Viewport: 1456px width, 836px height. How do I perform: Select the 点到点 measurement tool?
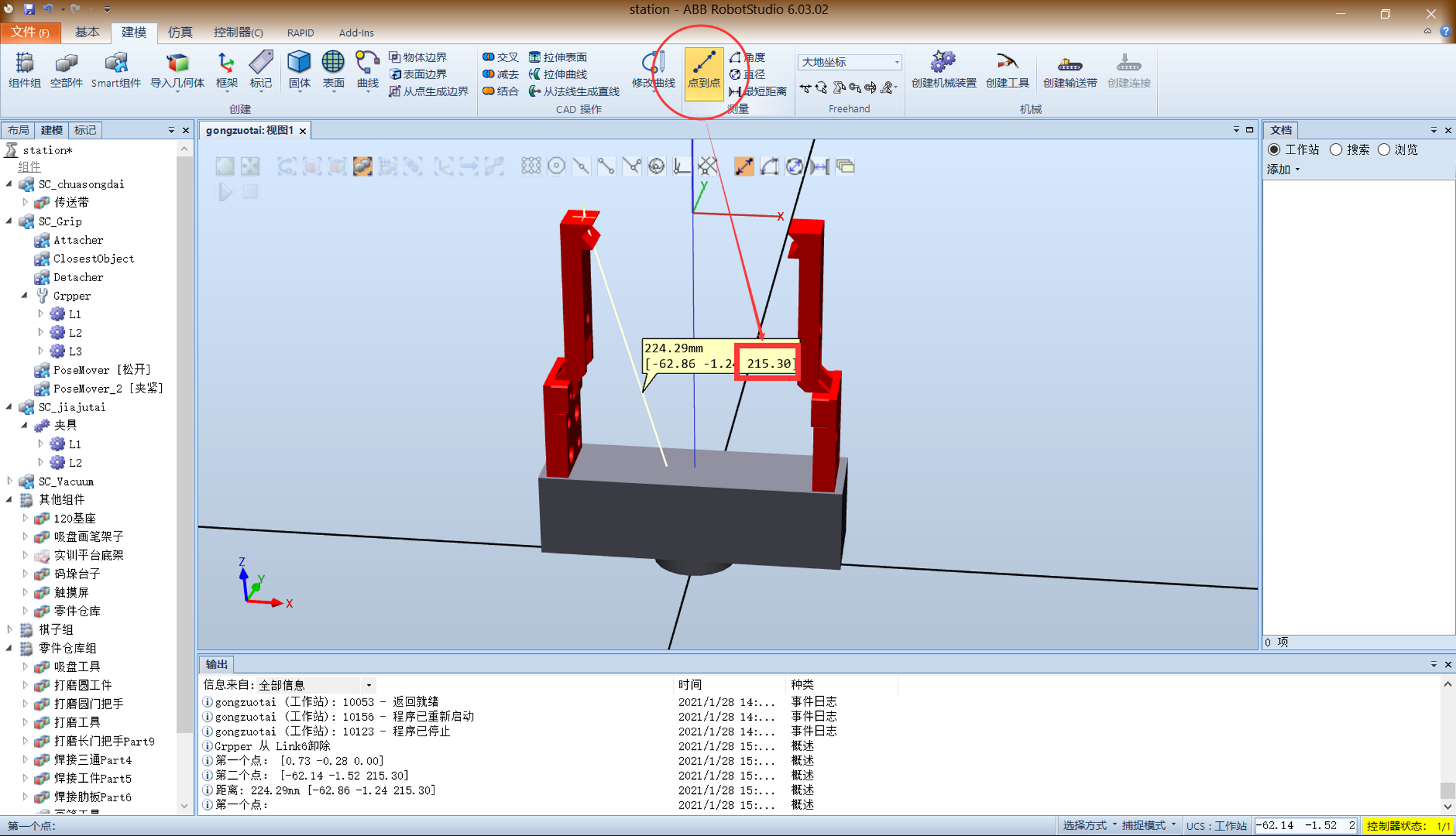tap(703, 72)
